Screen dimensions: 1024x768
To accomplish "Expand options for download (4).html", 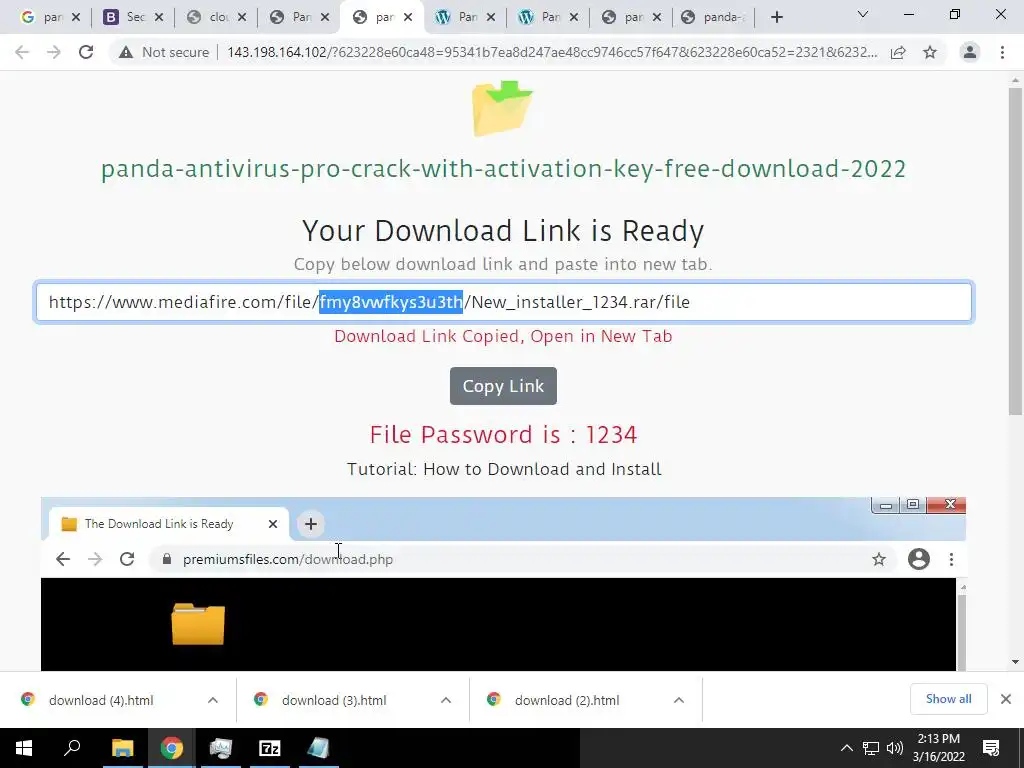I will click(x=212, y=700).
